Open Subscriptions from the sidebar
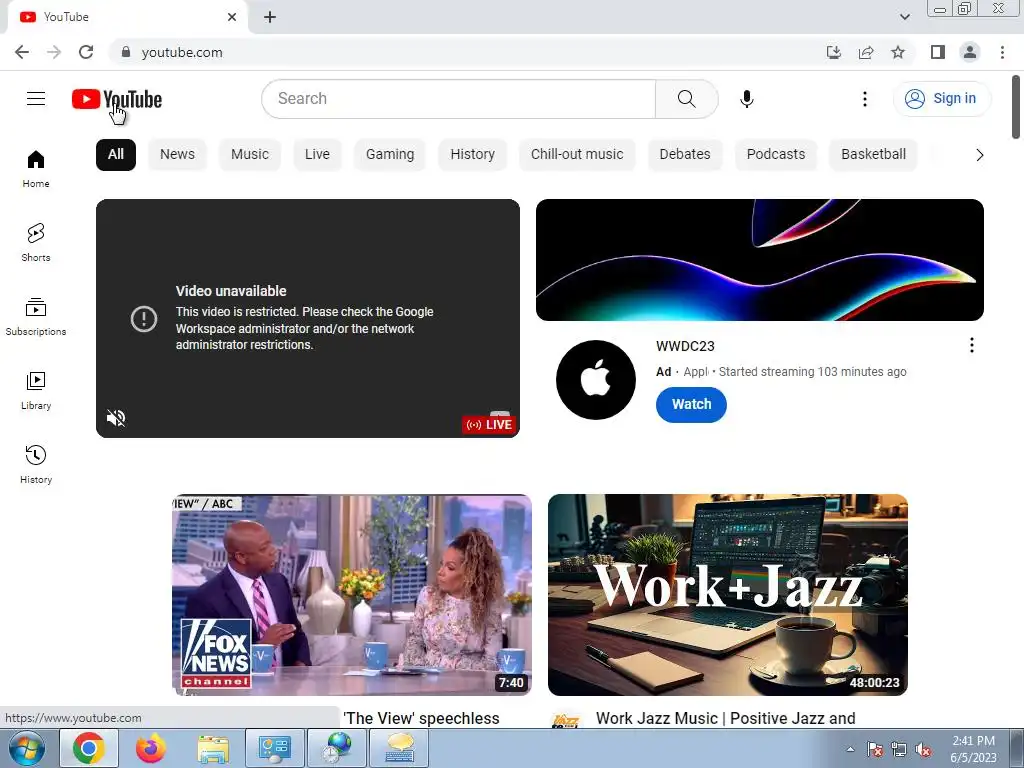Screen dimensions: 1024x768 point(36,317)
